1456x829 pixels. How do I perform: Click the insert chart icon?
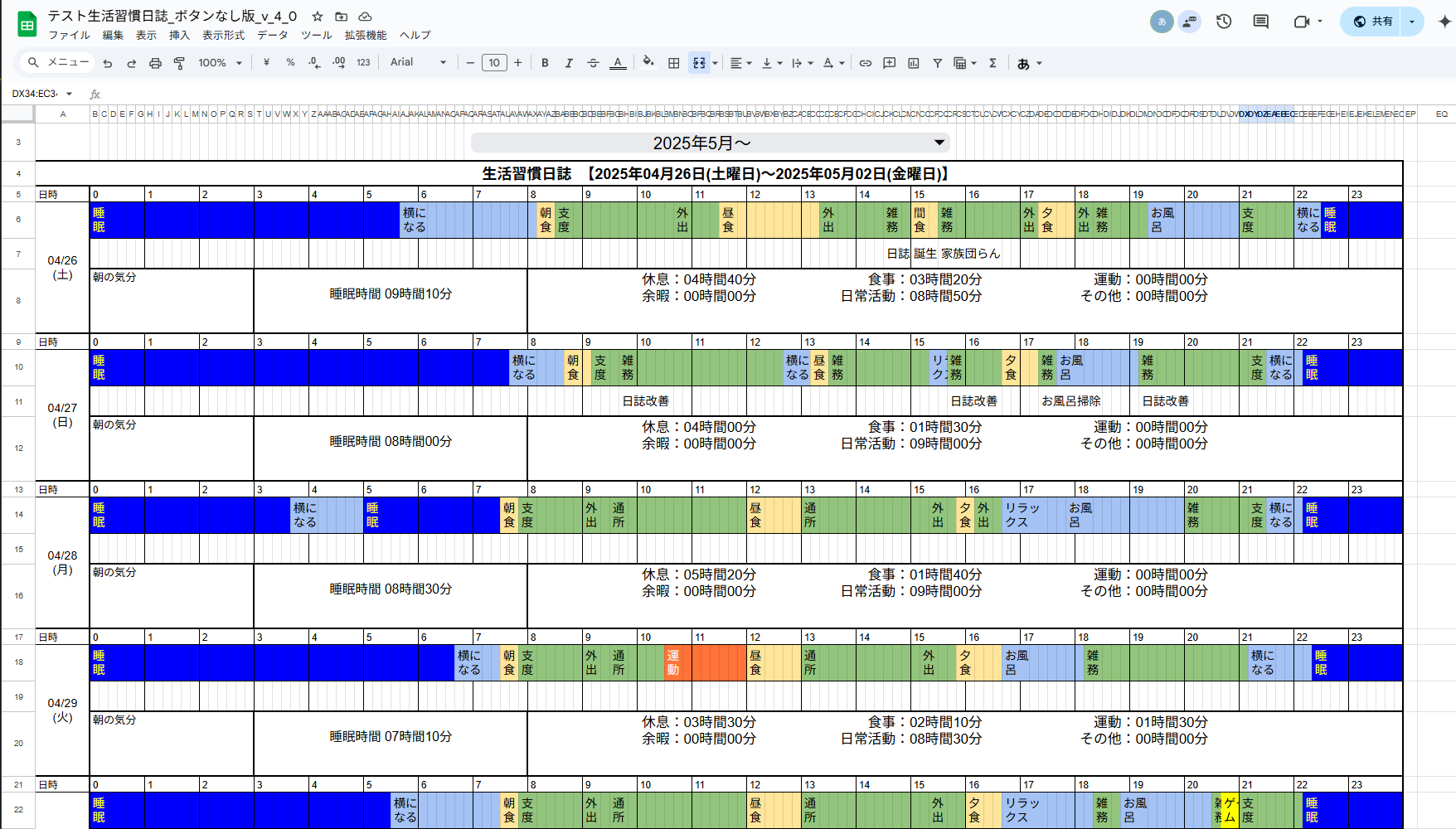(914, 63)
